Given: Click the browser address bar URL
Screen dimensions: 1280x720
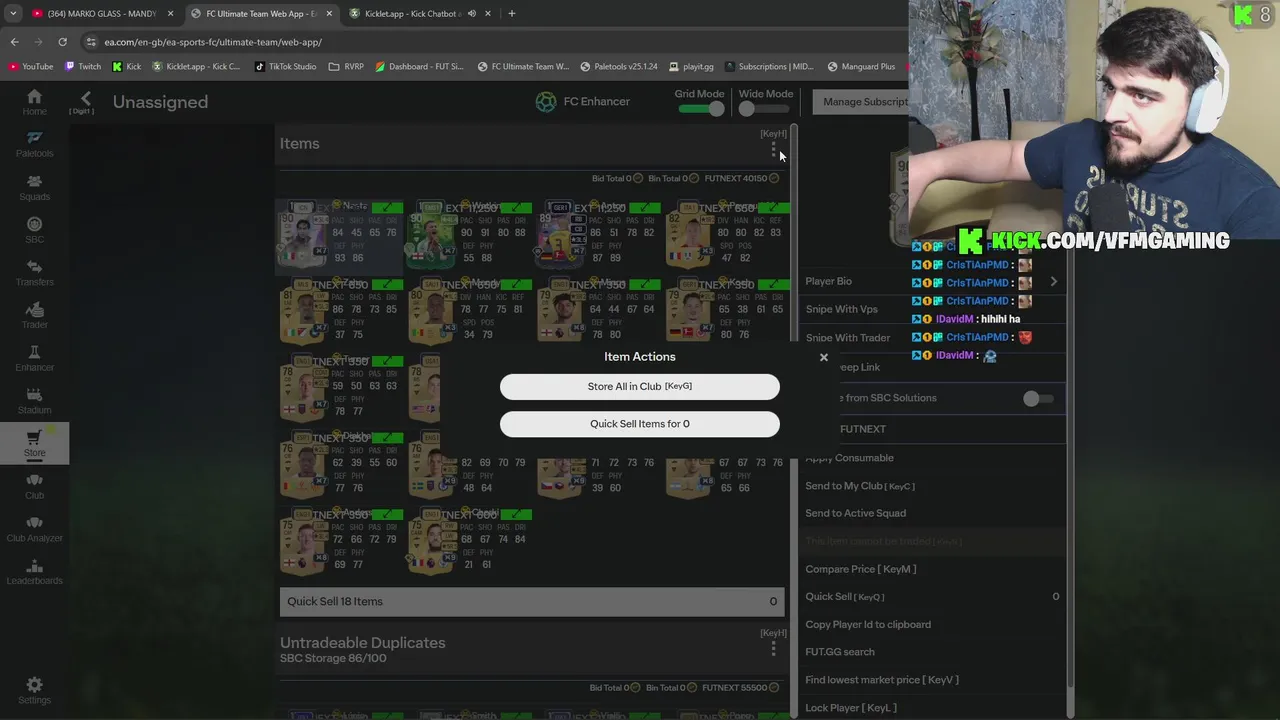Looking at the screenshot, I should [213, 42].
